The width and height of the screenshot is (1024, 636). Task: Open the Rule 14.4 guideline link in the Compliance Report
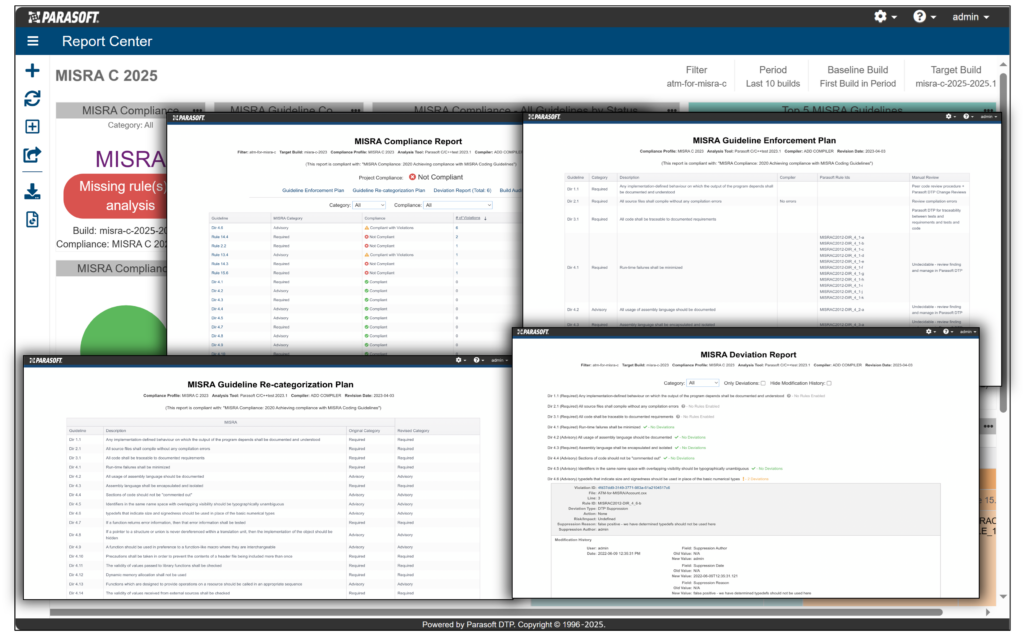219,237
